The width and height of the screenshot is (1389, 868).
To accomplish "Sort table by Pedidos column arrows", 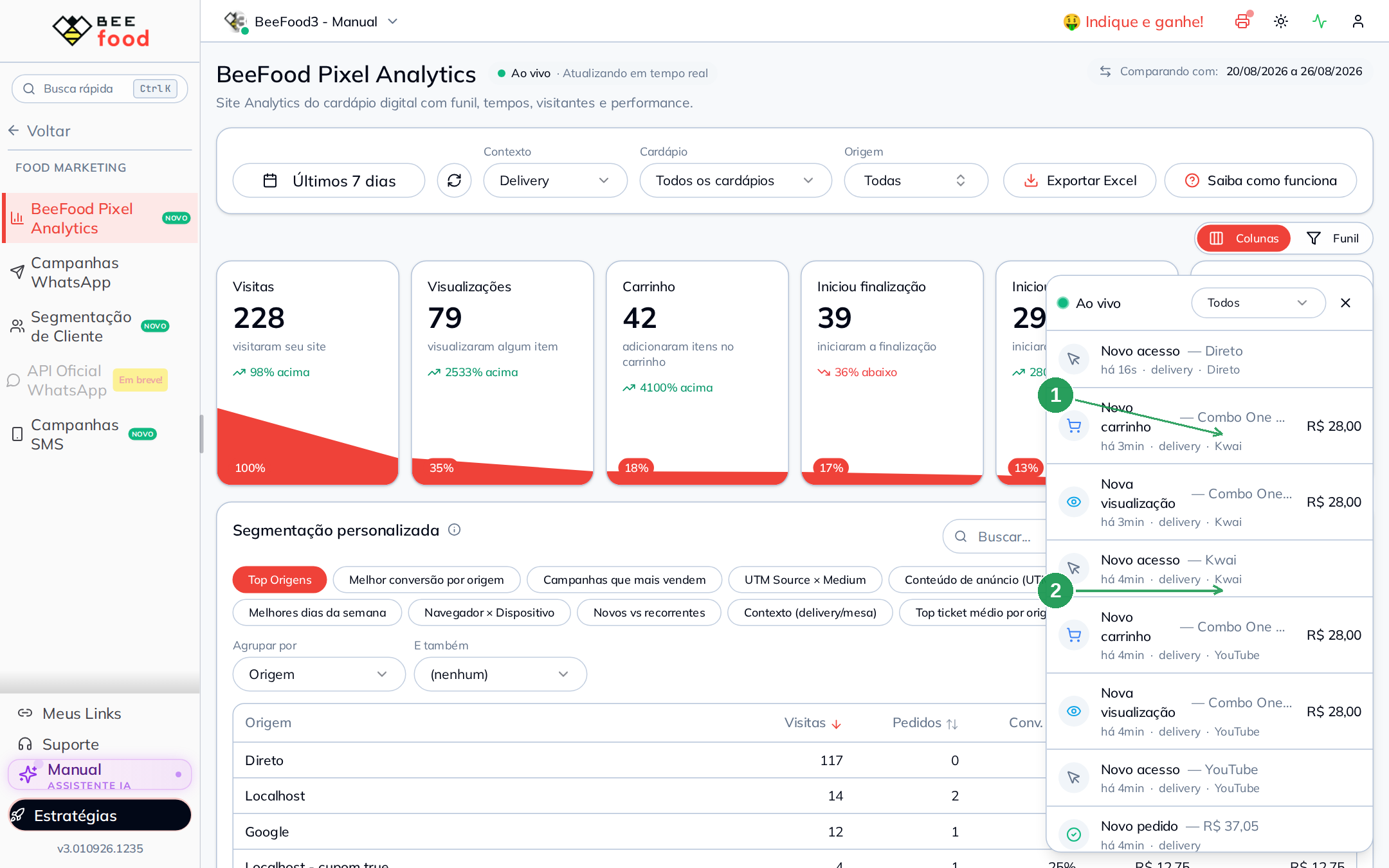I will [x=952, y=724].
